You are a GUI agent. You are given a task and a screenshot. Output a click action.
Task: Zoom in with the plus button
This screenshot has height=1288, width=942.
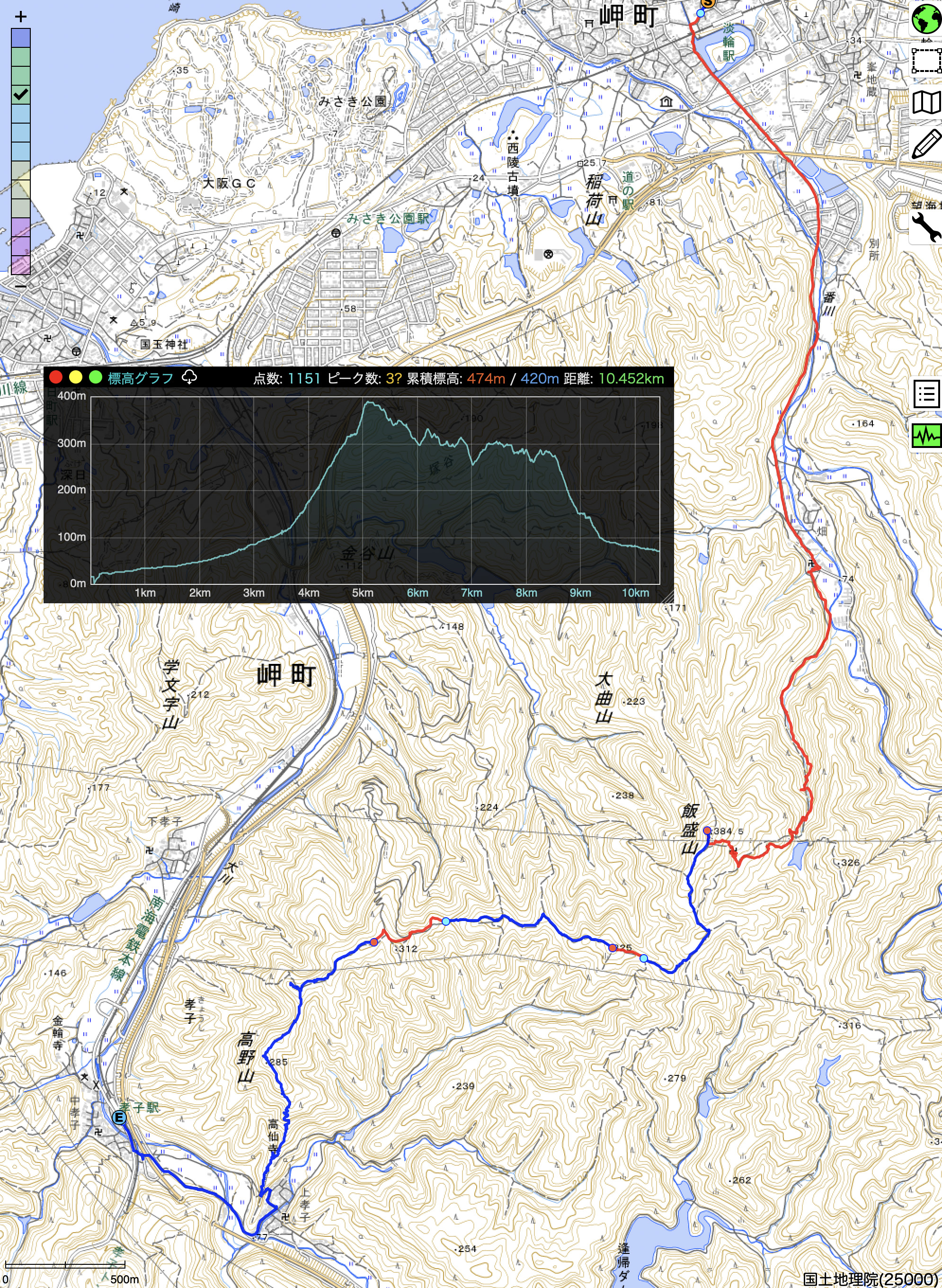click(x=21, y=17)
